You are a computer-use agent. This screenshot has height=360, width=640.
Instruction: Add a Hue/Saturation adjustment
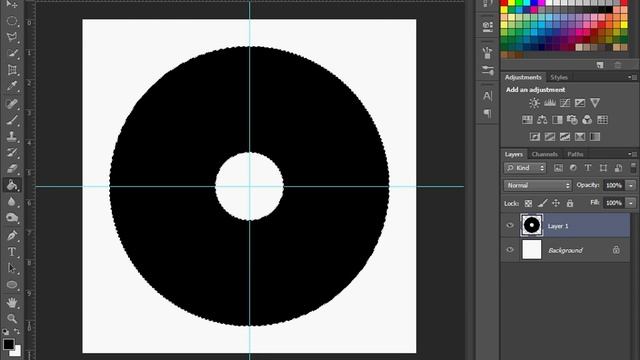(x=527, y=120)
